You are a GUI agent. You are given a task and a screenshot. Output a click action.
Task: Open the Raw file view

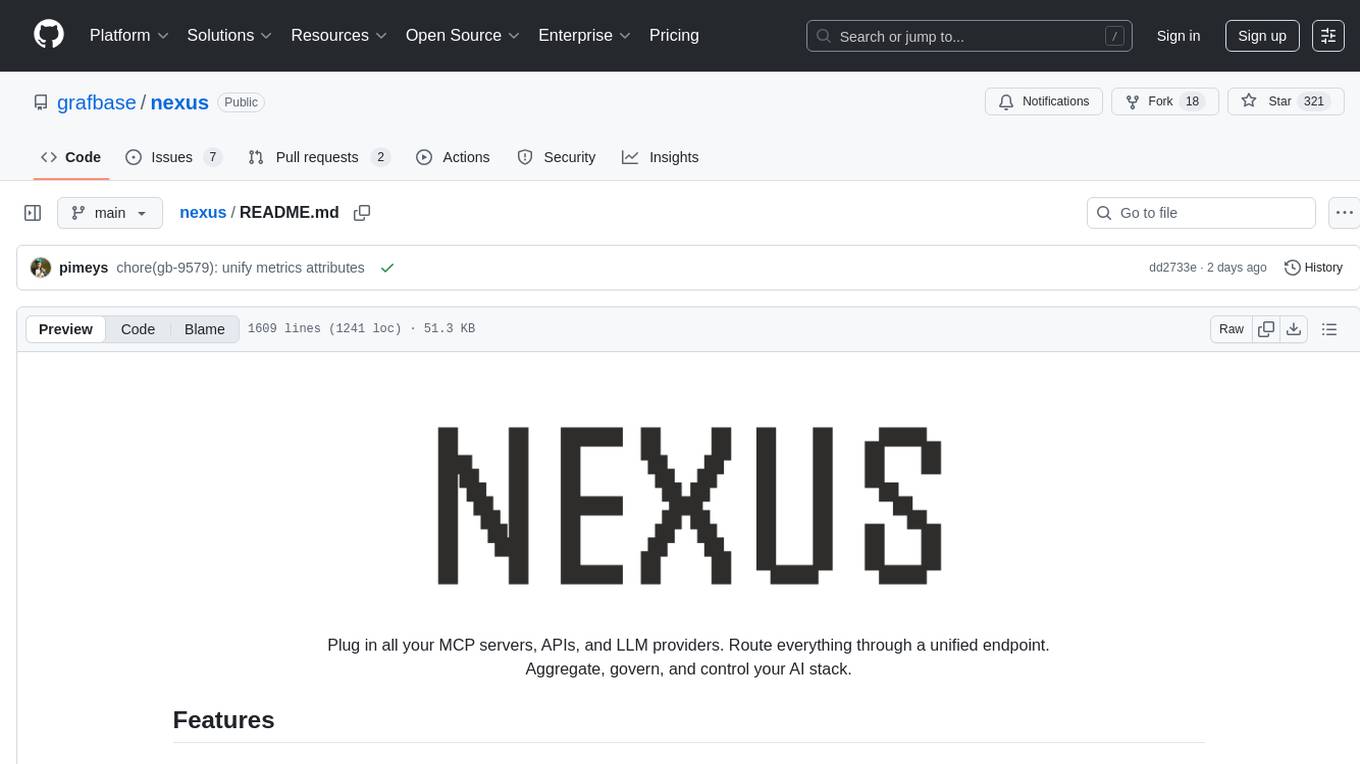point(1231,329)
